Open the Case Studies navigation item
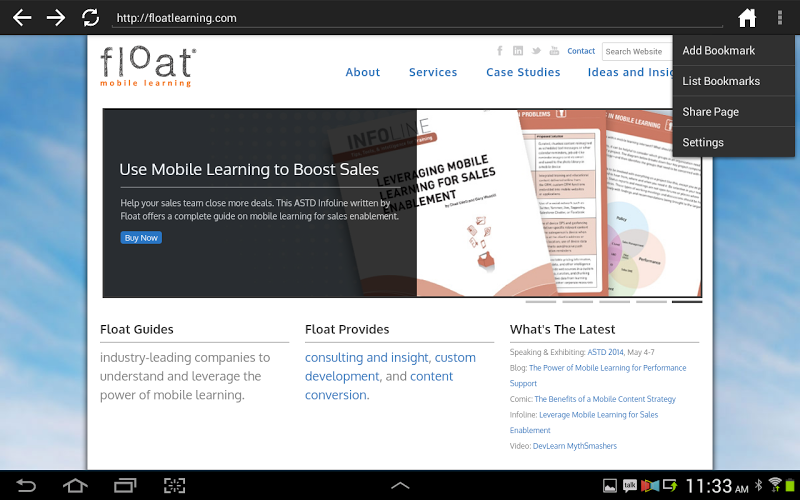Viewport: 800px width, 500px height. [523, 72]
